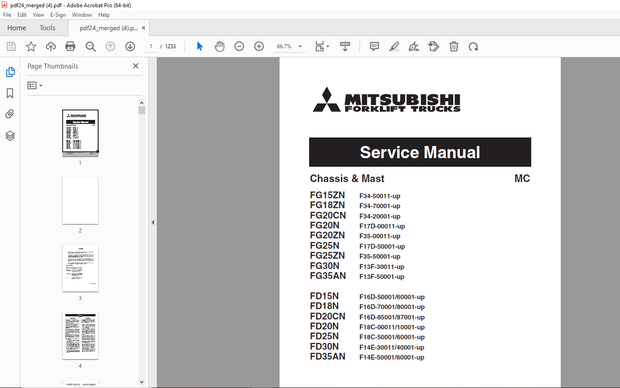620x388 pixels.
Task: Close the Page Thumbnails panel
Action: [136, 66]
